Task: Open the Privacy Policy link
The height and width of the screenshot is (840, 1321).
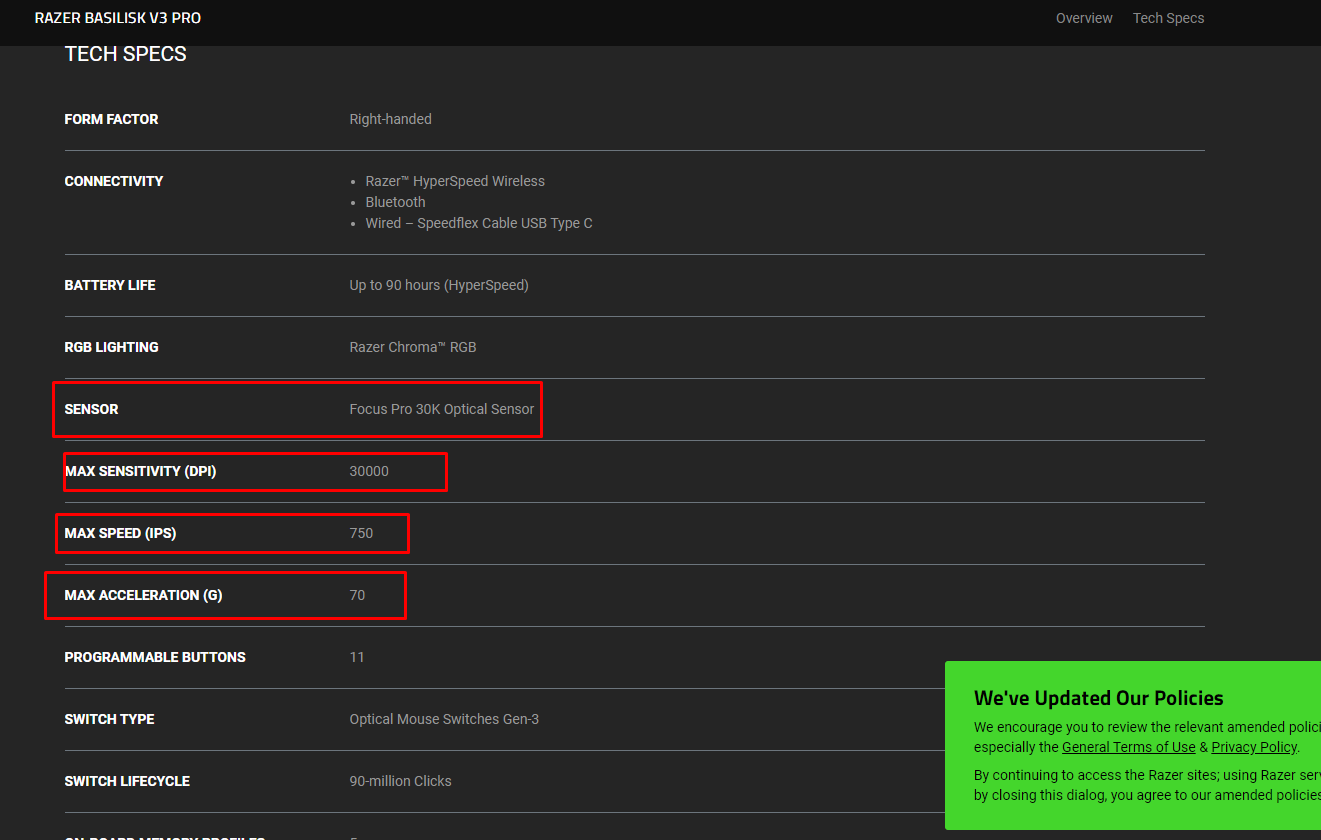Action: click(1254, 747)
